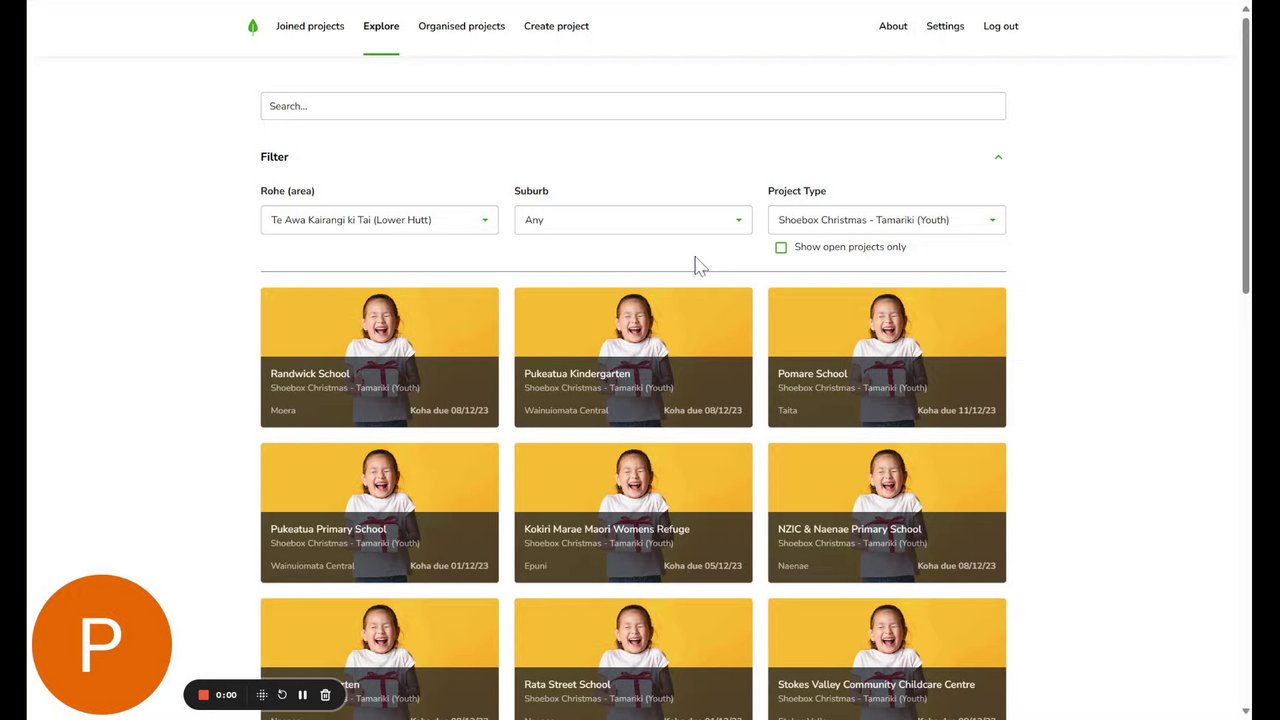Image resolution: width=1280 pixels, height=720 pixels.
Task: Click the page vertical scrollbar thumb
Action: 1246,155
